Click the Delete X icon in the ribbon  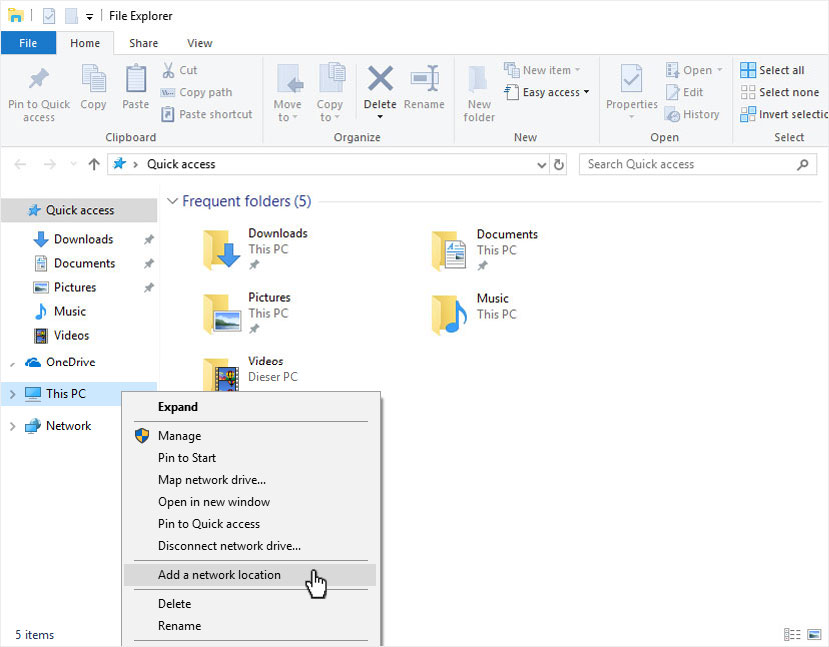[x=380, y=78]
